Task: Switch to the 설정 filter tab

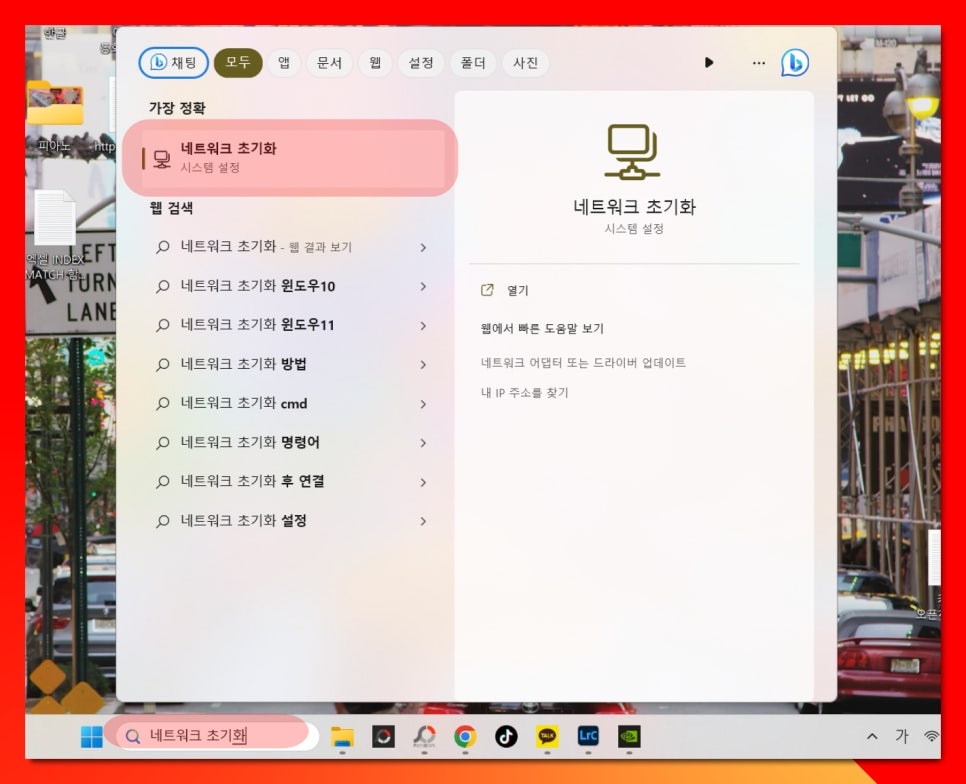Action: click(421, 63)
